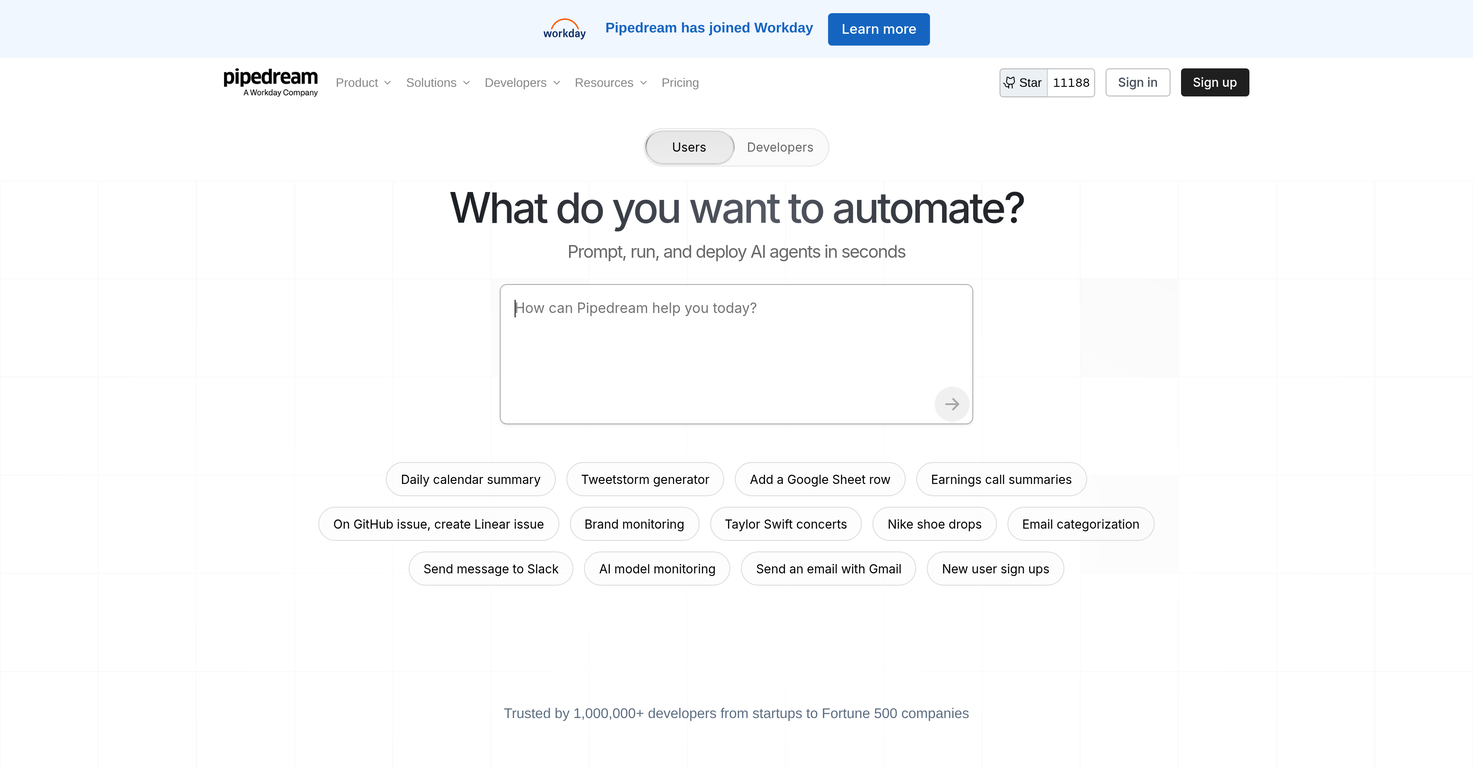The height and width of the screenshot is (768, 1473).
Task: Click the Pipedream logo in the header
Action: [x=270, y=82]
